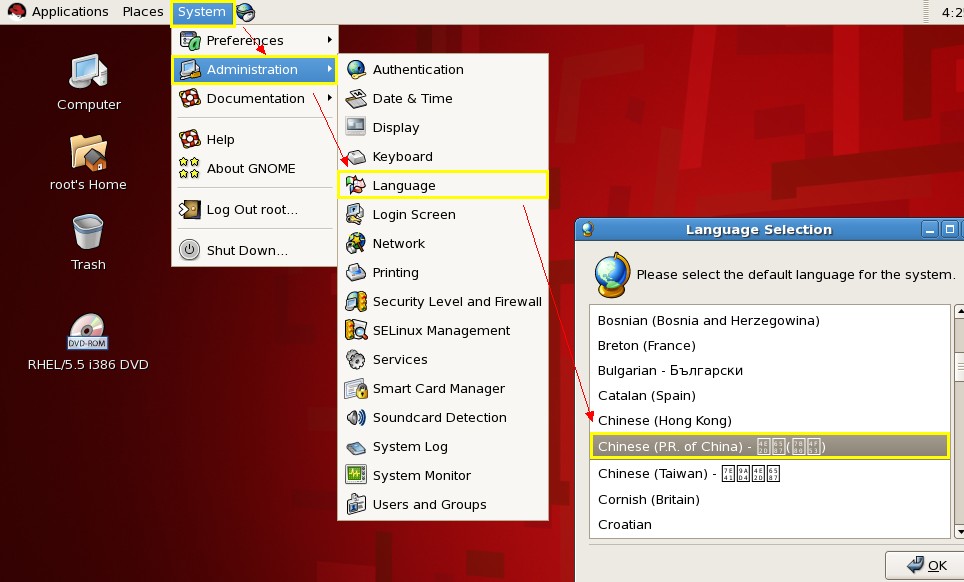Collapse the Administration submenu entry
This screenshot has width=964, height=582.
coord(253,69)
